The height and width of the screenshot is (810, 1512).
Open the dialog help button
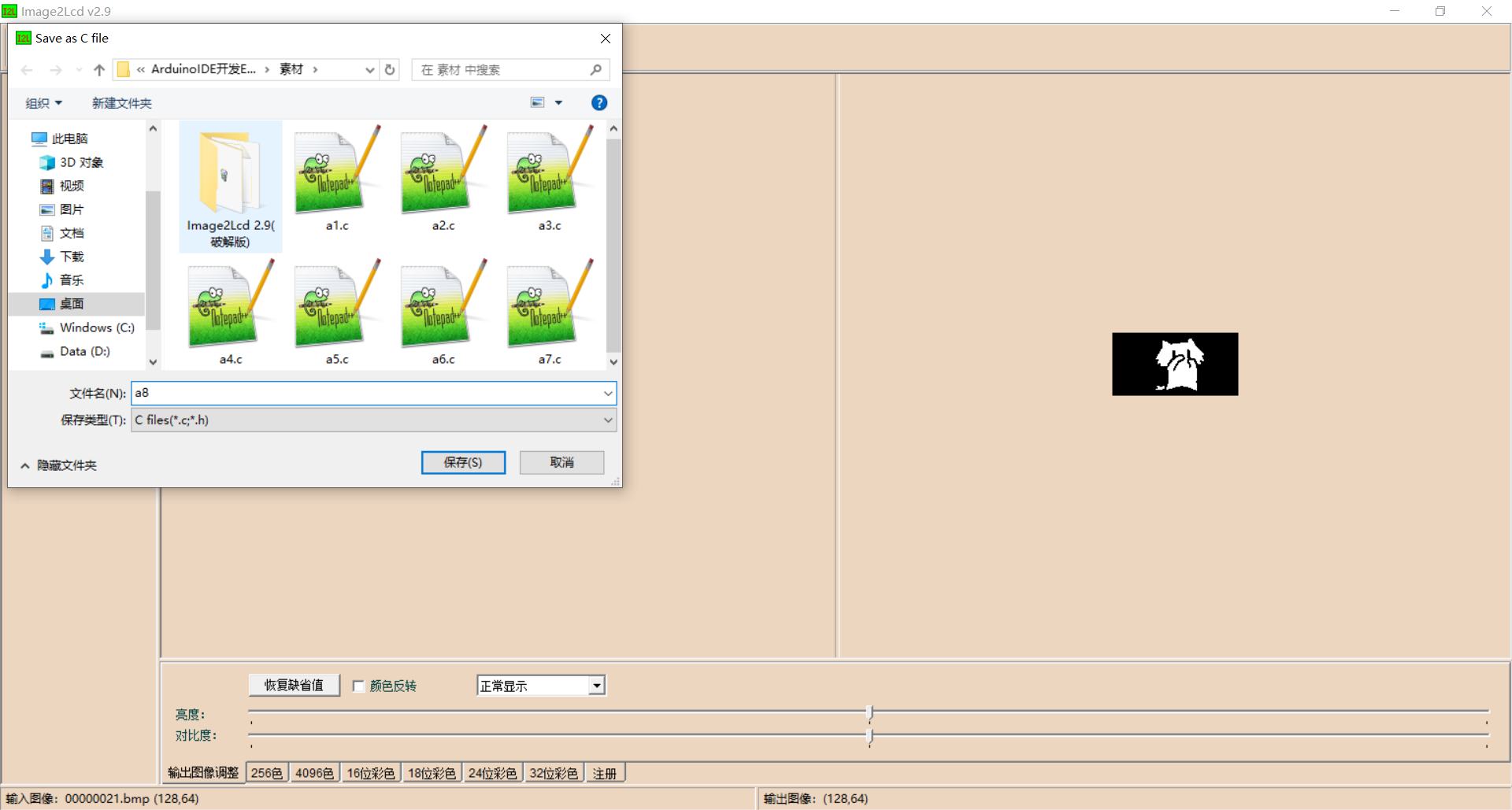pos(599,103)
